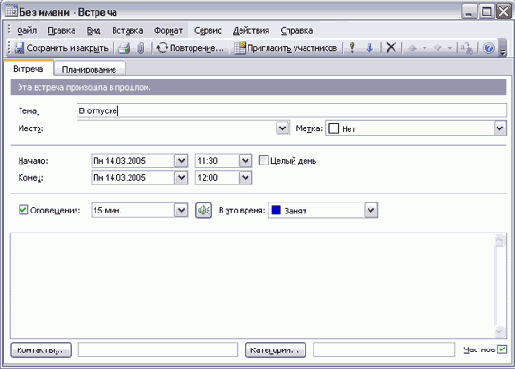Open the End date dropdown calendar

click(x=181, y=178)
